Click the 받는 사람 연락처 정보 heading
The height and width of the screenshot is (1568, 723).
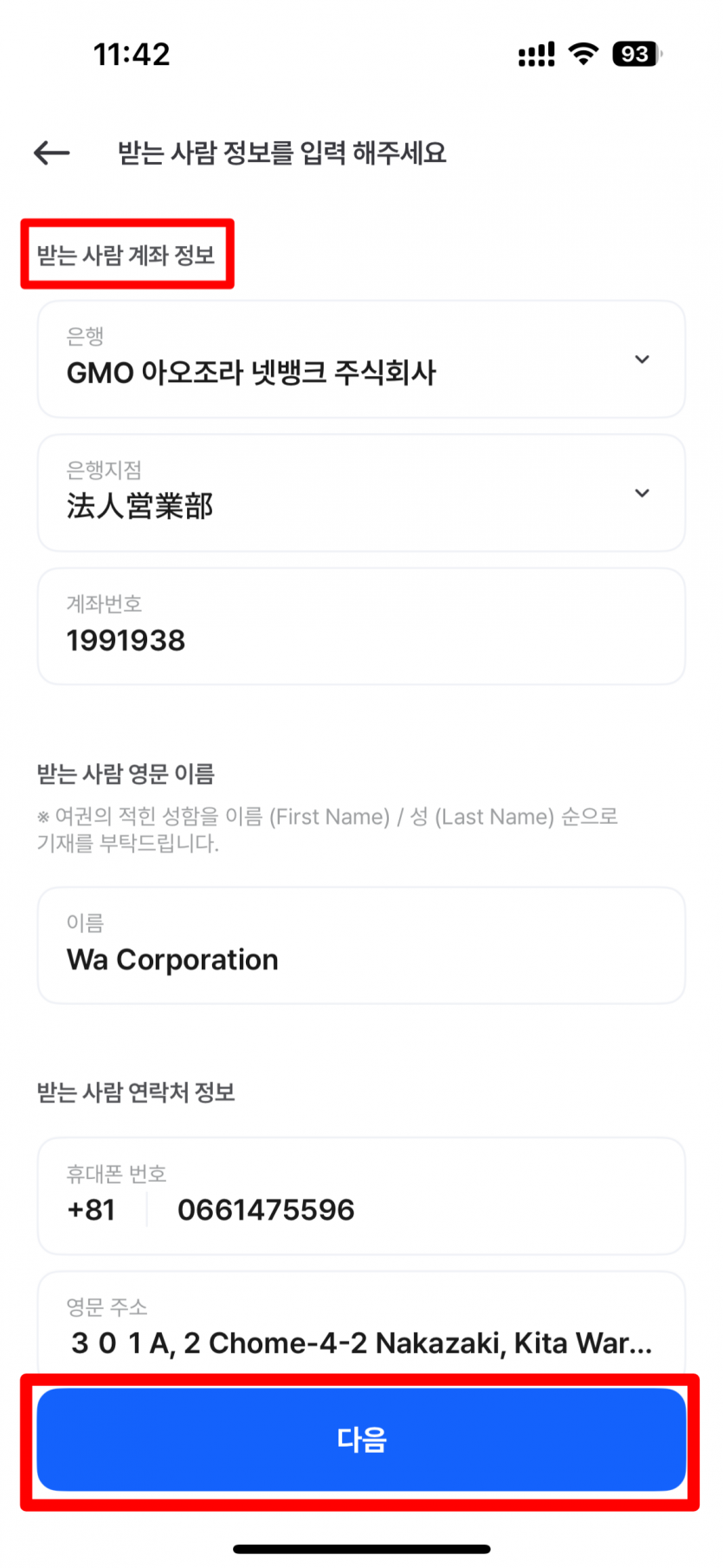coord(136,1092)
